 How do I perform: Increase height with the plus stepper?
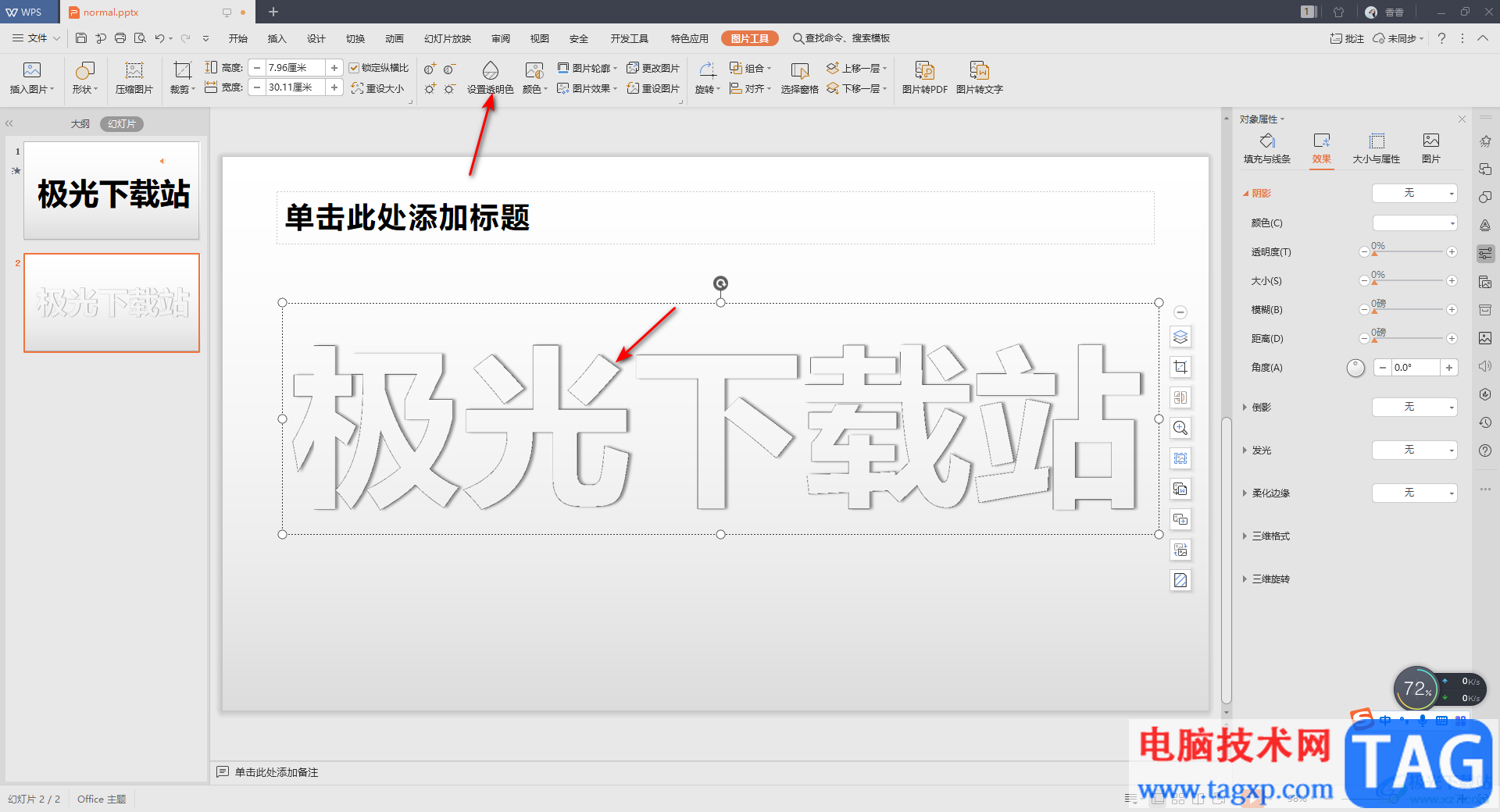pyautogui.click(x=334, y=68)
